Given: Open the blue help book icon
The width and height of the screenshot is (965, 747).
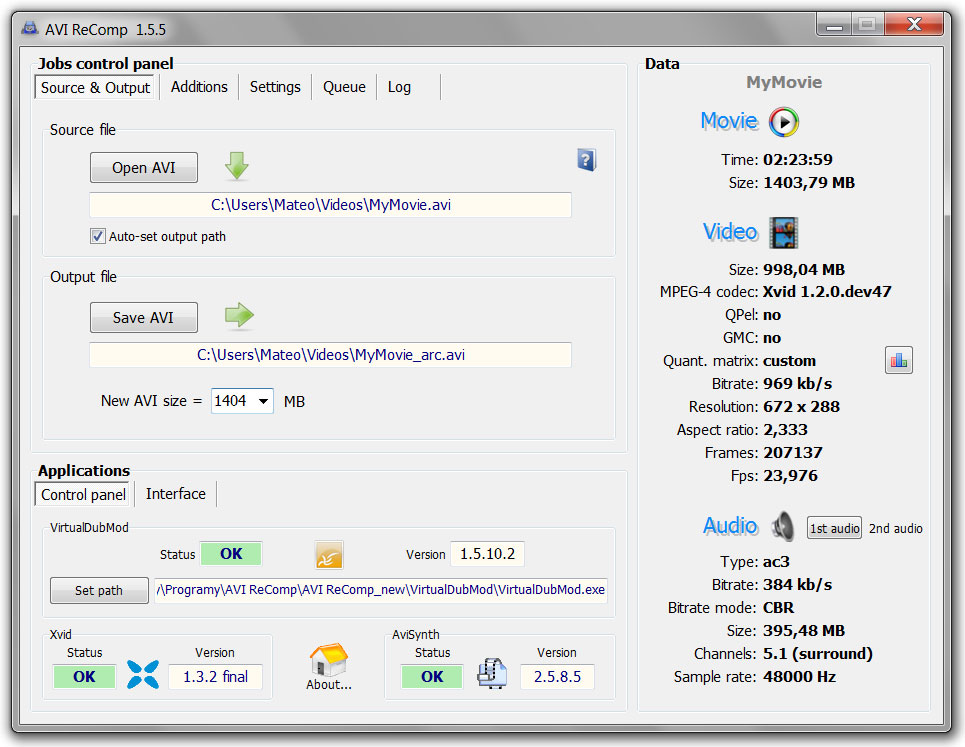Looking at the screenshot, I should pos(586,160).
